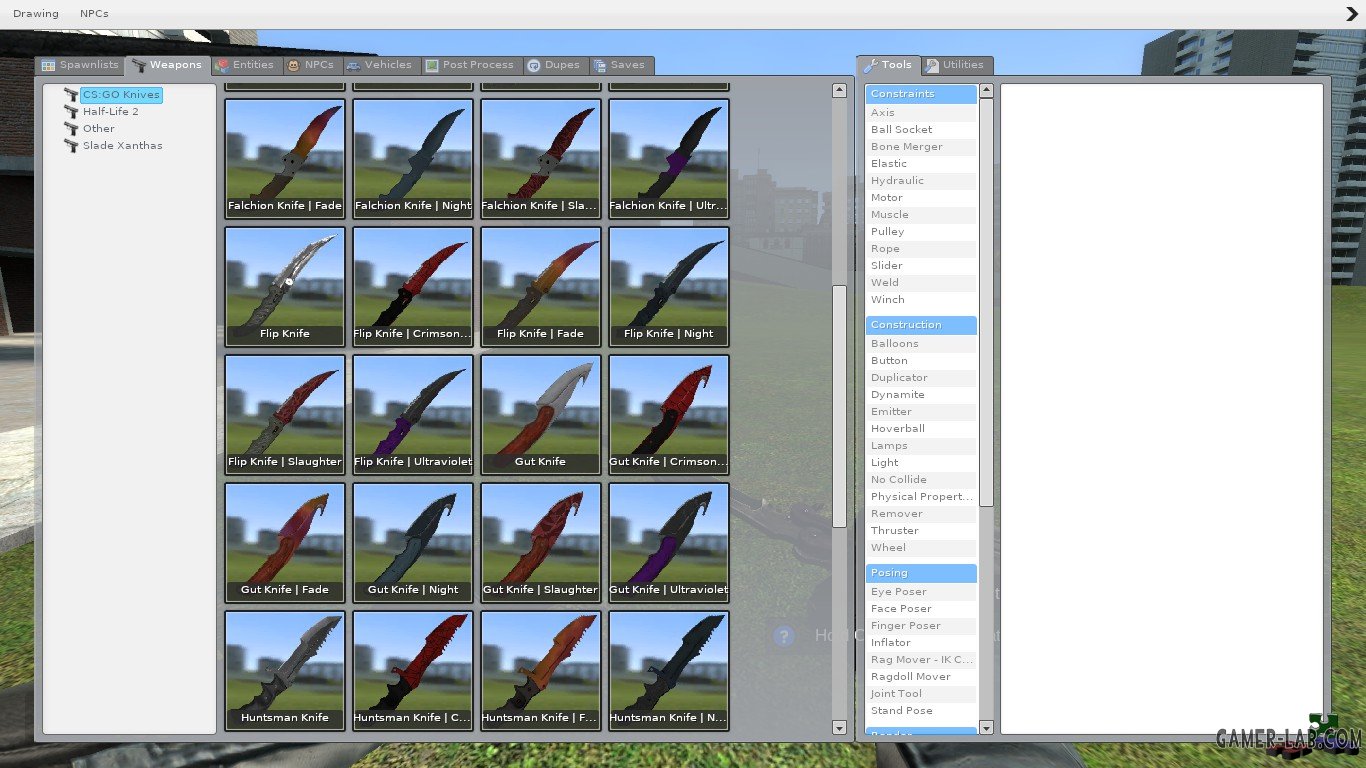The height and width of the screenshot is (768, 1366).
Task: Collapse the Posing tool category
Action: click(921, 573)
